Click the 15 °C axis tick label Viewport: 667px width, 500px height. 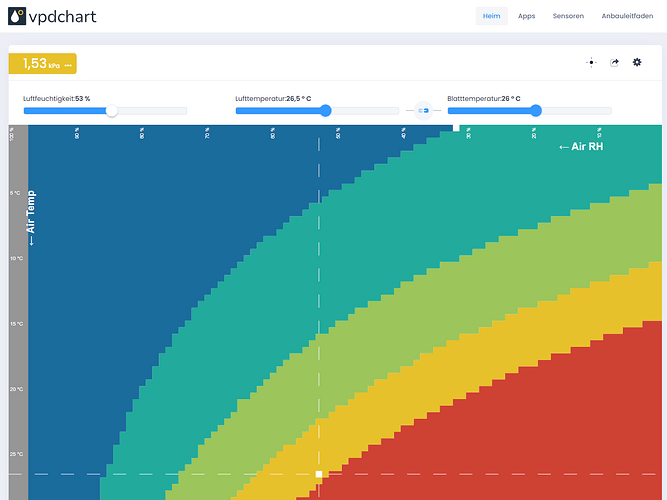[16, 324]
